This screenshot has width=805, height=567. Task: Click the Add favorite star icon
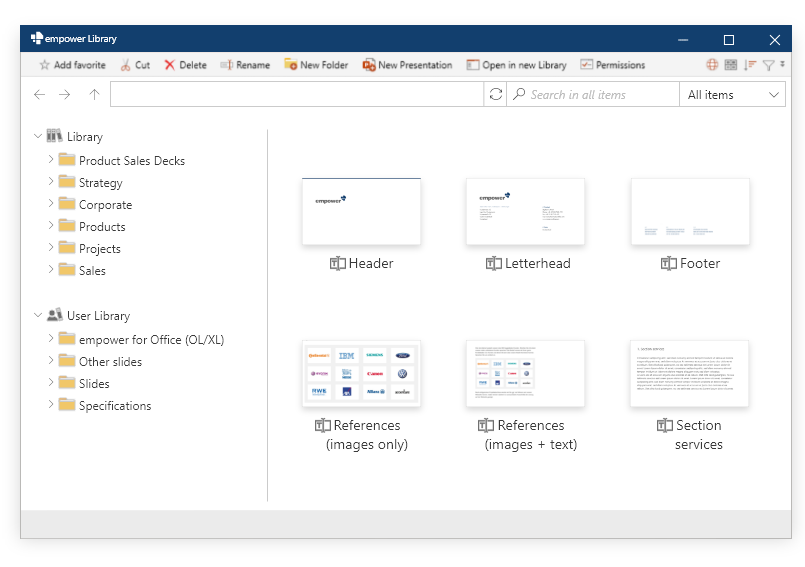[44, 65]
